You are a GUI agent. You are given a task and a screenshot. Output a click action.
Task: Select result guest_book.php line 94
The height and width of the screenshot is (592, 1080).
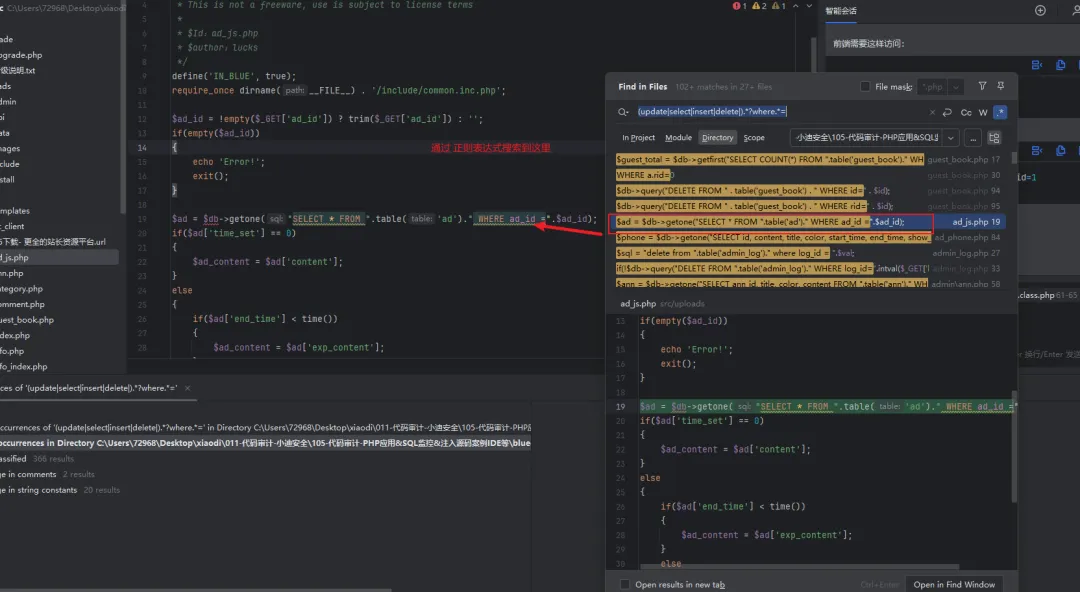click(x=808, y=191)
